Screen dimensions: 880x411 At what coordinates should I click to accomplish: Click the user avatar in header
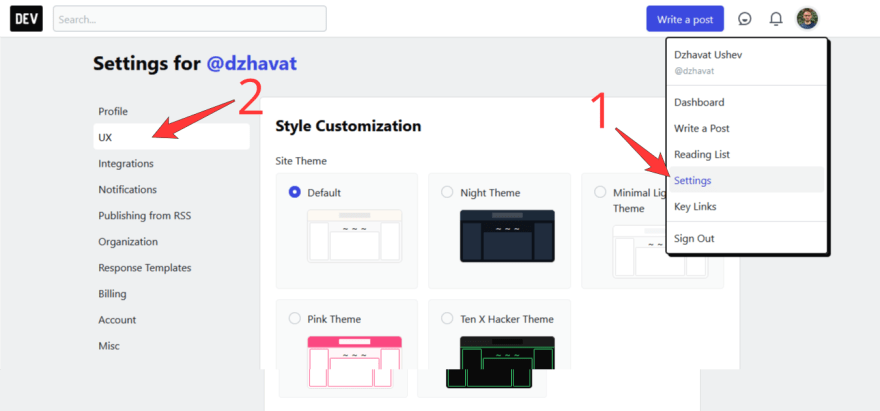pyautogui.click(x=807, y=19)
